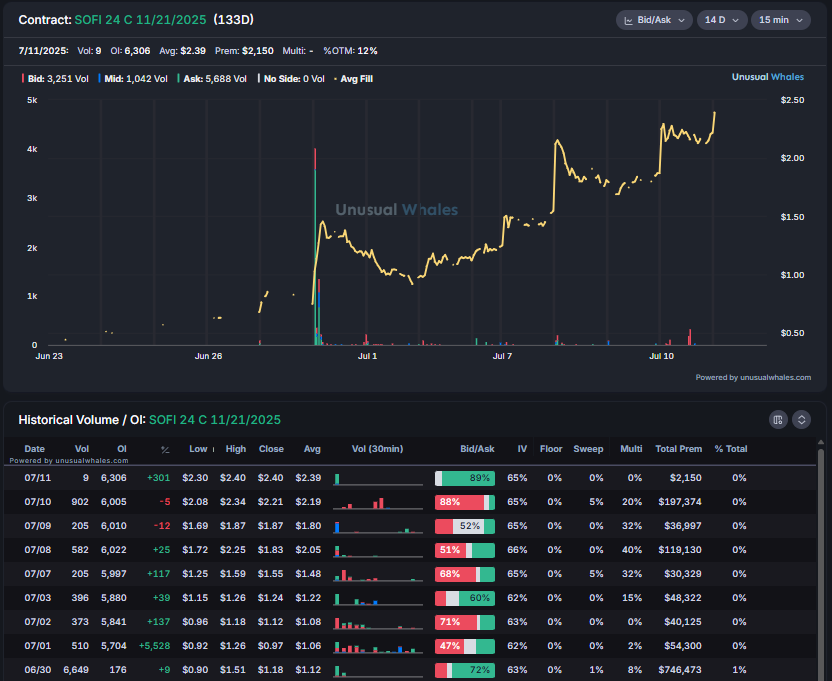
Task: Open the 14 D range dropdown
Action: coord(722,20)
